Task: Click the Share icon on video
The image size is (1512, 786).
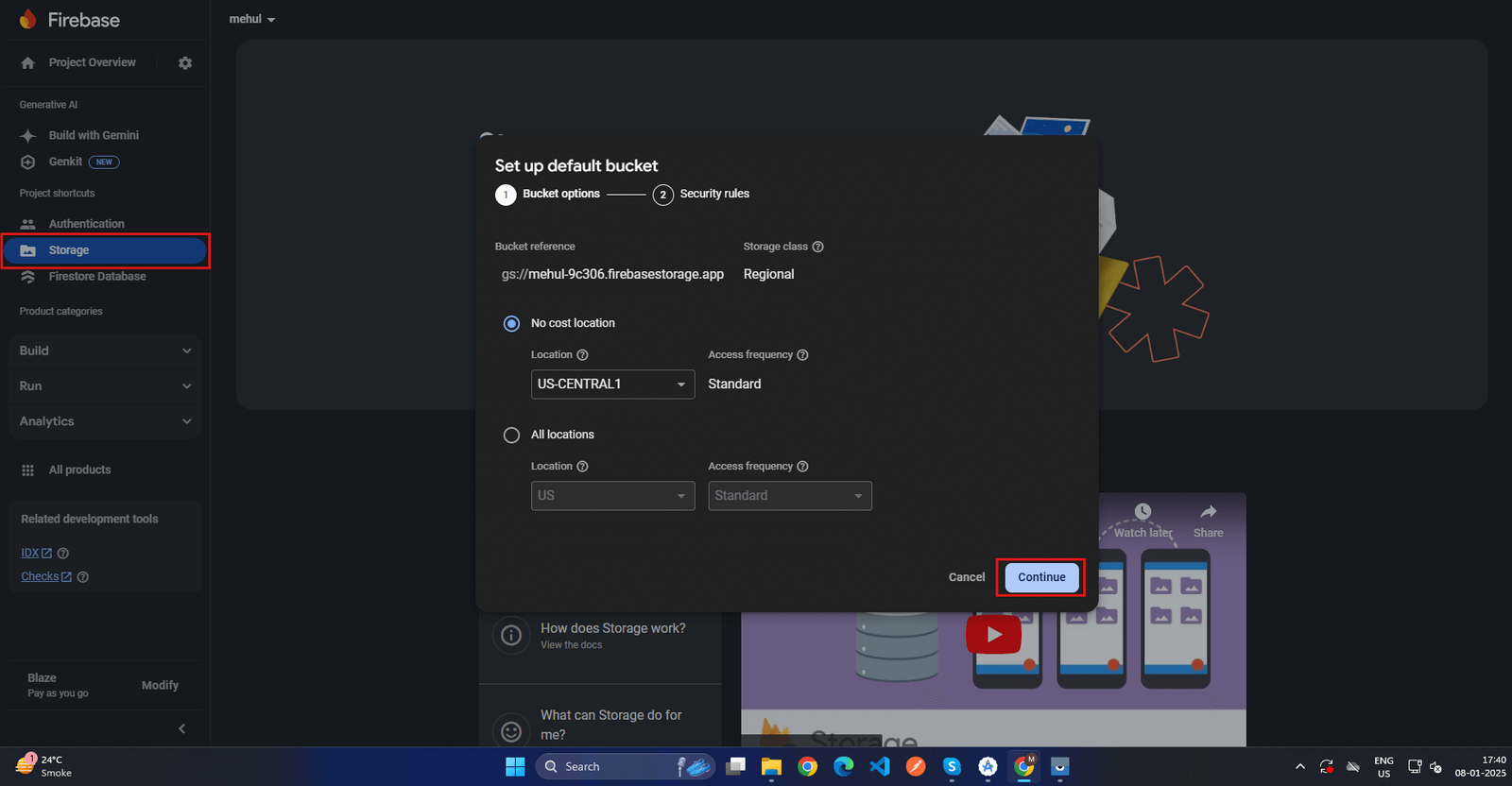Action: tap(1208, 512)
